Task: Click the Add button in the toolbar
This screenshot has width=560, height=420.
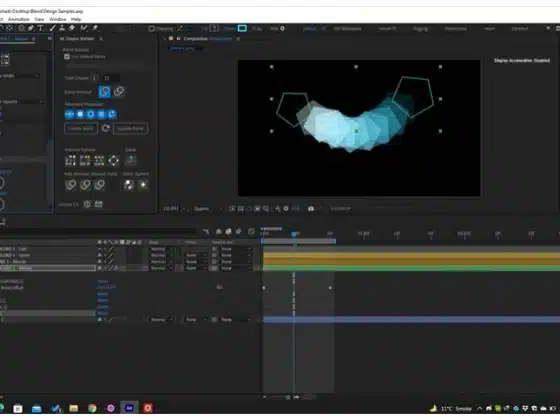Action: 278,29
